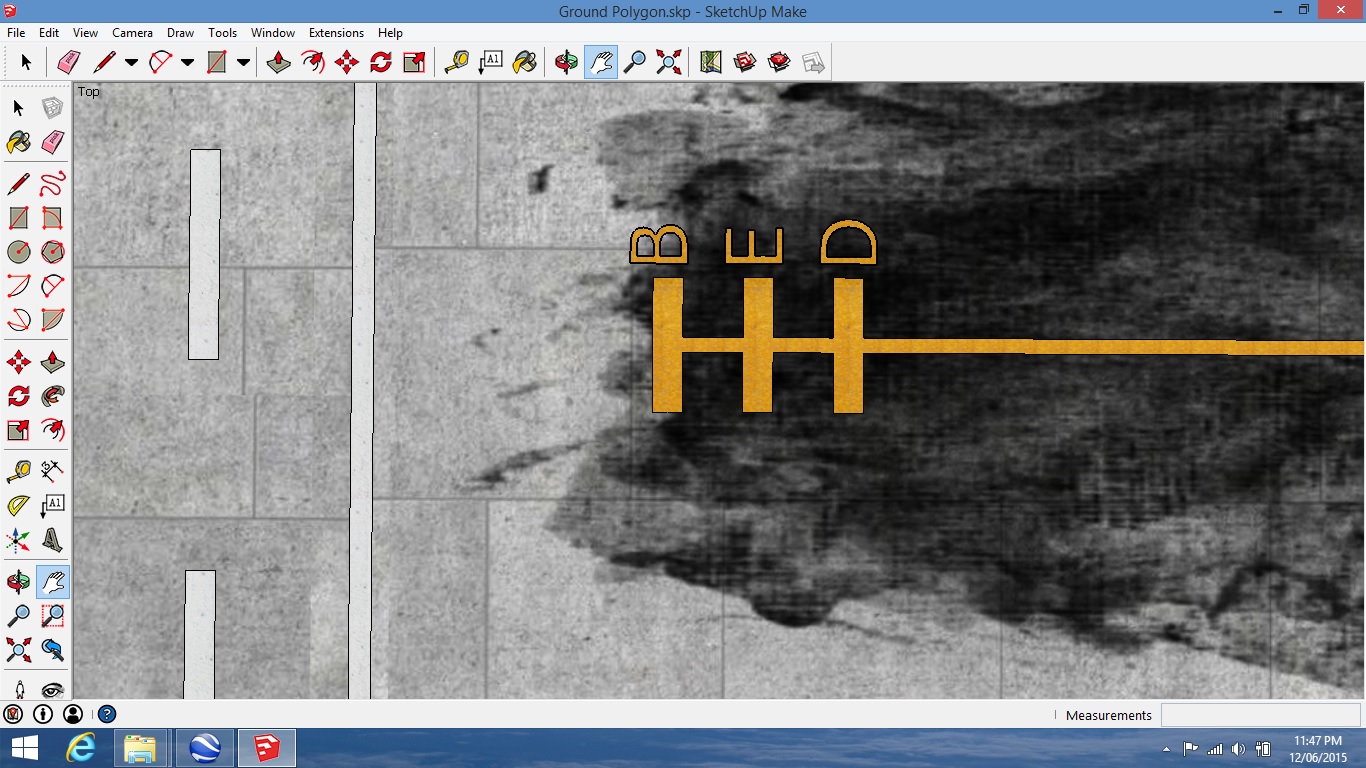Expand the arc tools dropdown arrow
Viewport: 1366px width, 768px height.
[187, 63]
